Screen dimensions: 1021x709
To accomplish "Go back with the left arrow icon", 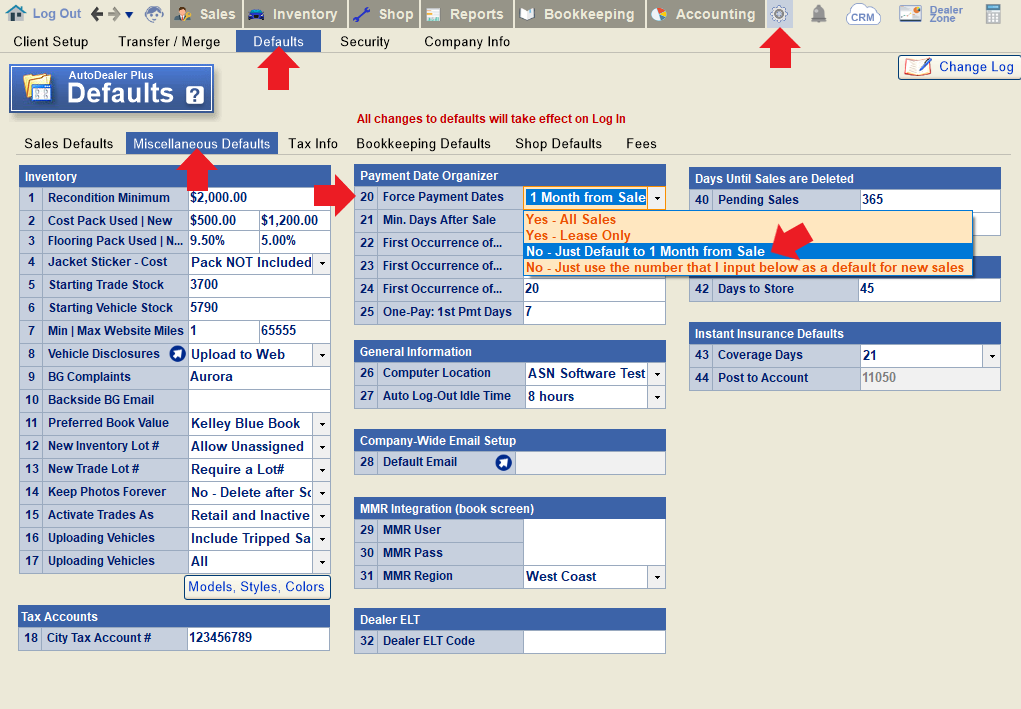I will pos(97,14).
